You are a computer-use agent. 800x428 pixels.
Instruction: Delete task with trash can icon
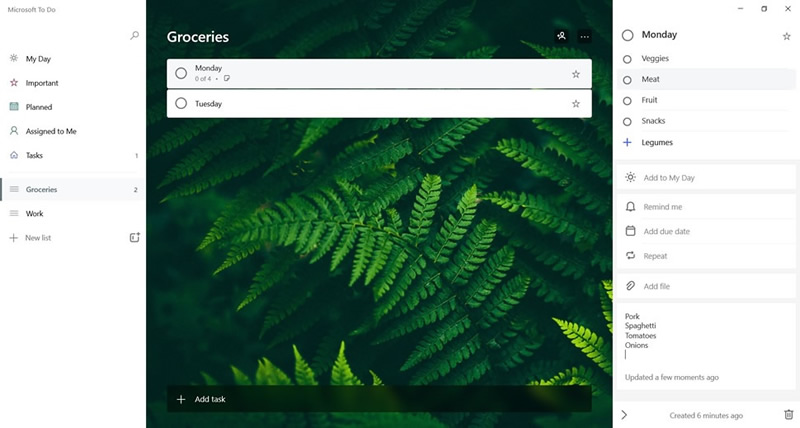coord(788,414)
